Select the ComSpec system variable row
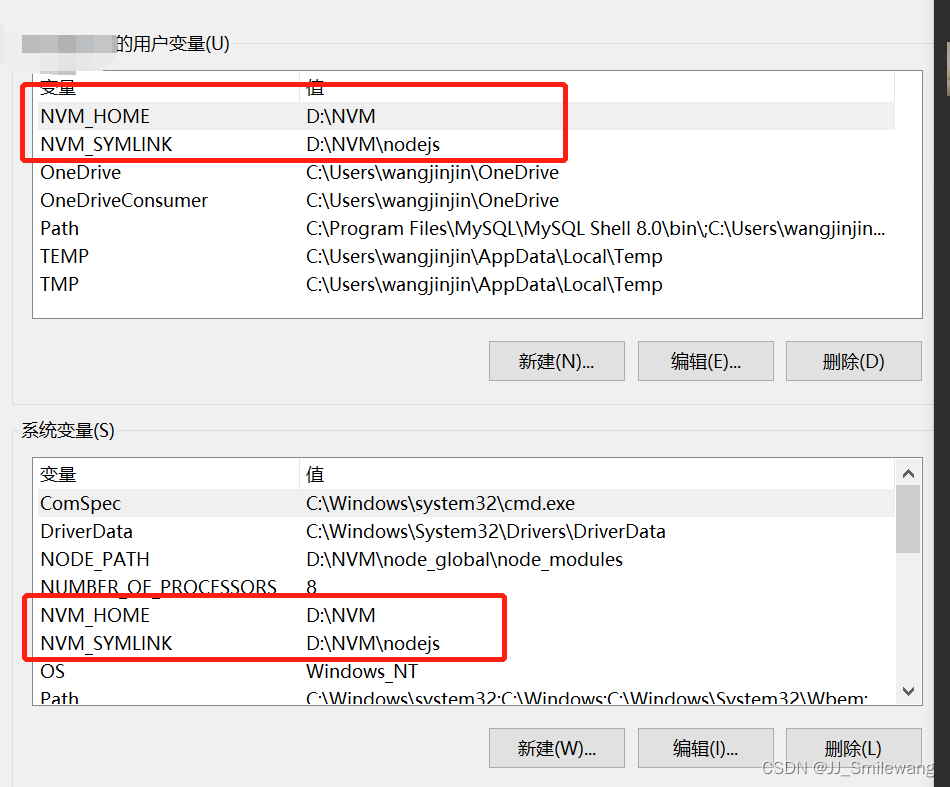The height and width of the screenshot is (787, 950). click(x=80, y=503)
